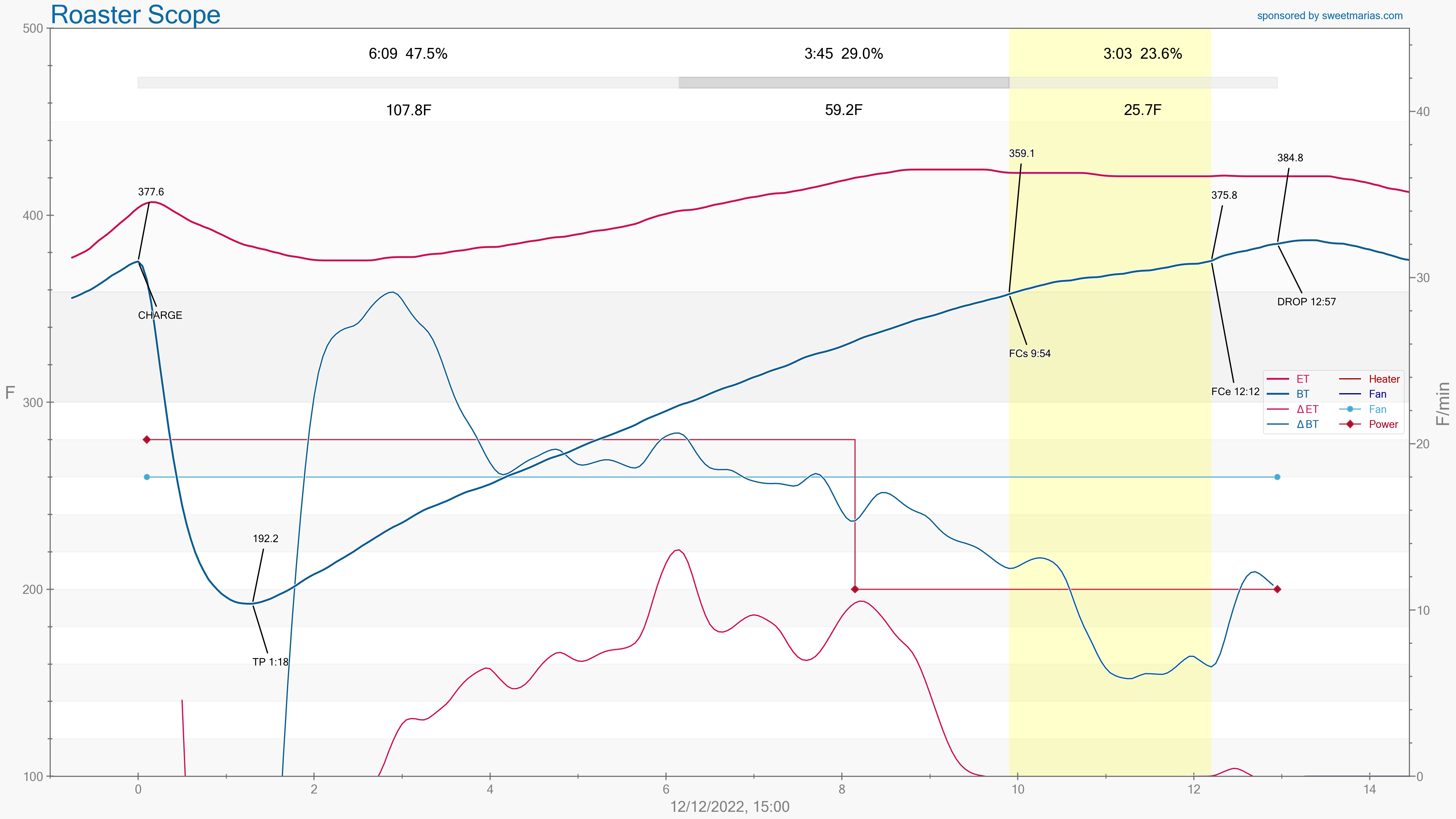The width and height of the screenshot is (1456, 819).
Task: Click the 12/12/2022, 15:00 date label
Action: pos(730,807)
